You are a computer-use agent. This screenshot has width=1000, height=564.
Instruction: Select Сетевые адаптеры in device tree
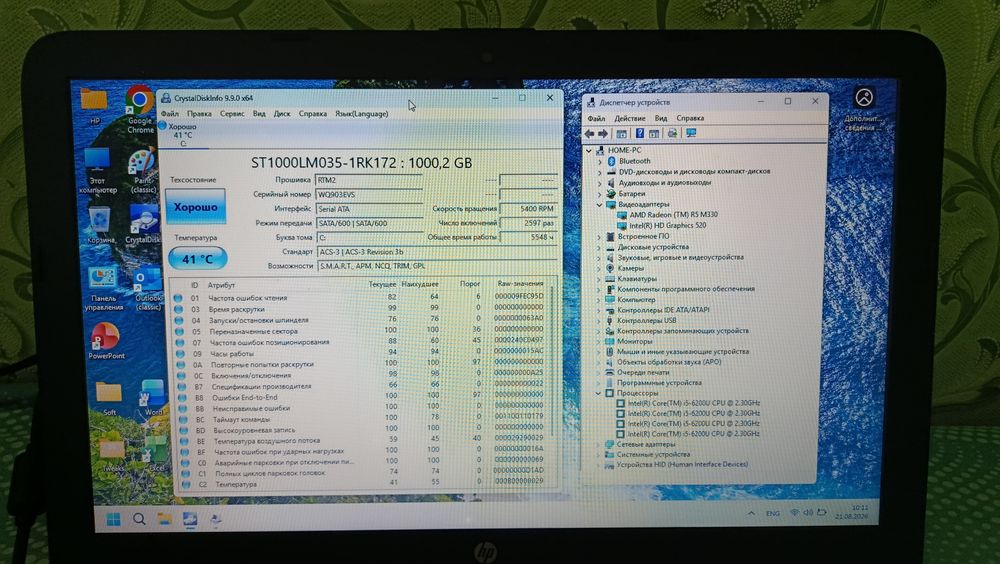point(645,444)
